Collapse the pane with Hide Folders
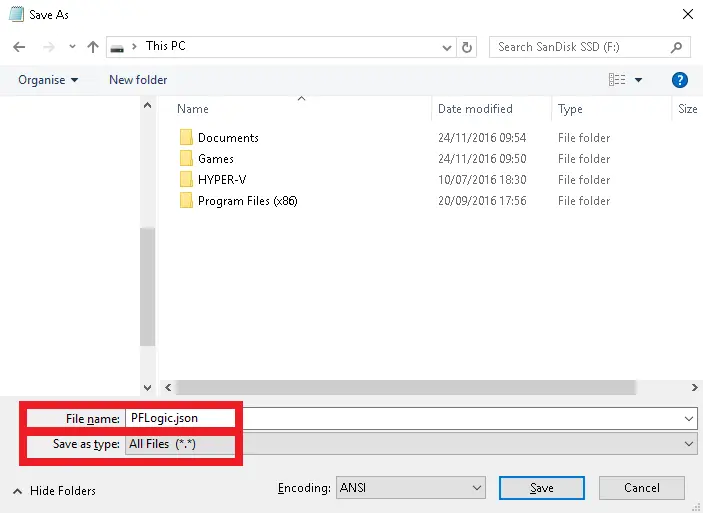 coord(54,491)
